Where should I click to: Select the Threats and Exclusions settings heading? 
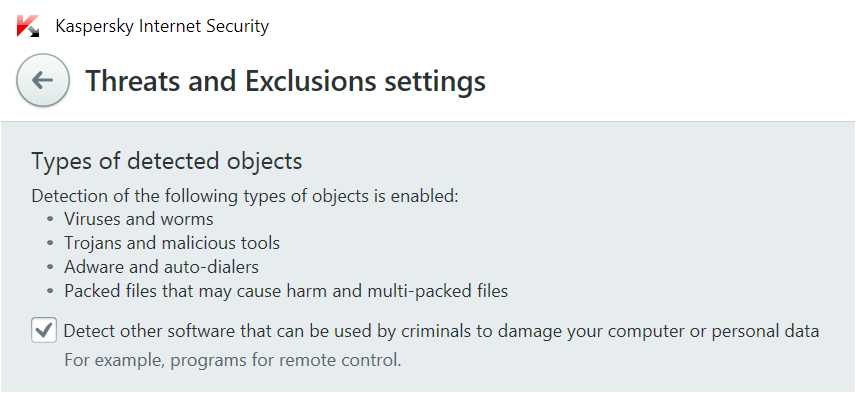tap(286, 81)
